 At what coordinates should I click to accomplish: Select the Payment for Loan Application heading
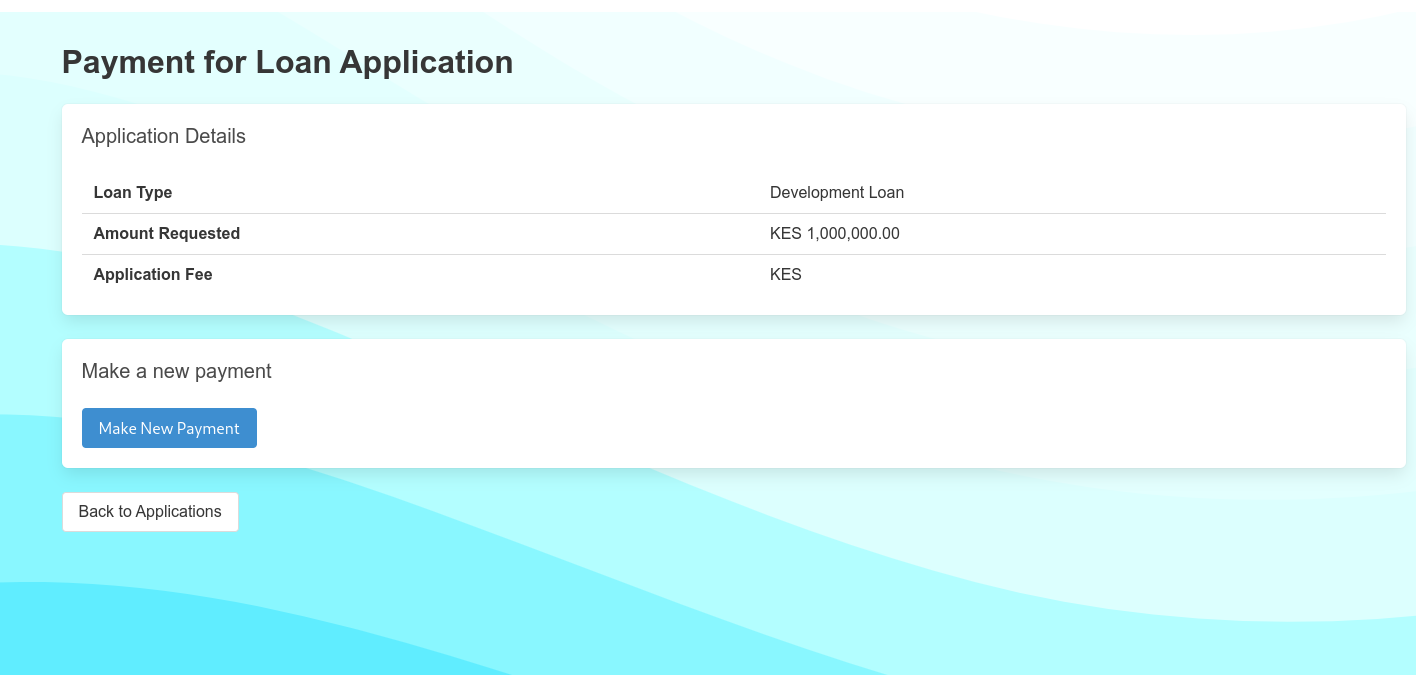click(x=288, y=62)
